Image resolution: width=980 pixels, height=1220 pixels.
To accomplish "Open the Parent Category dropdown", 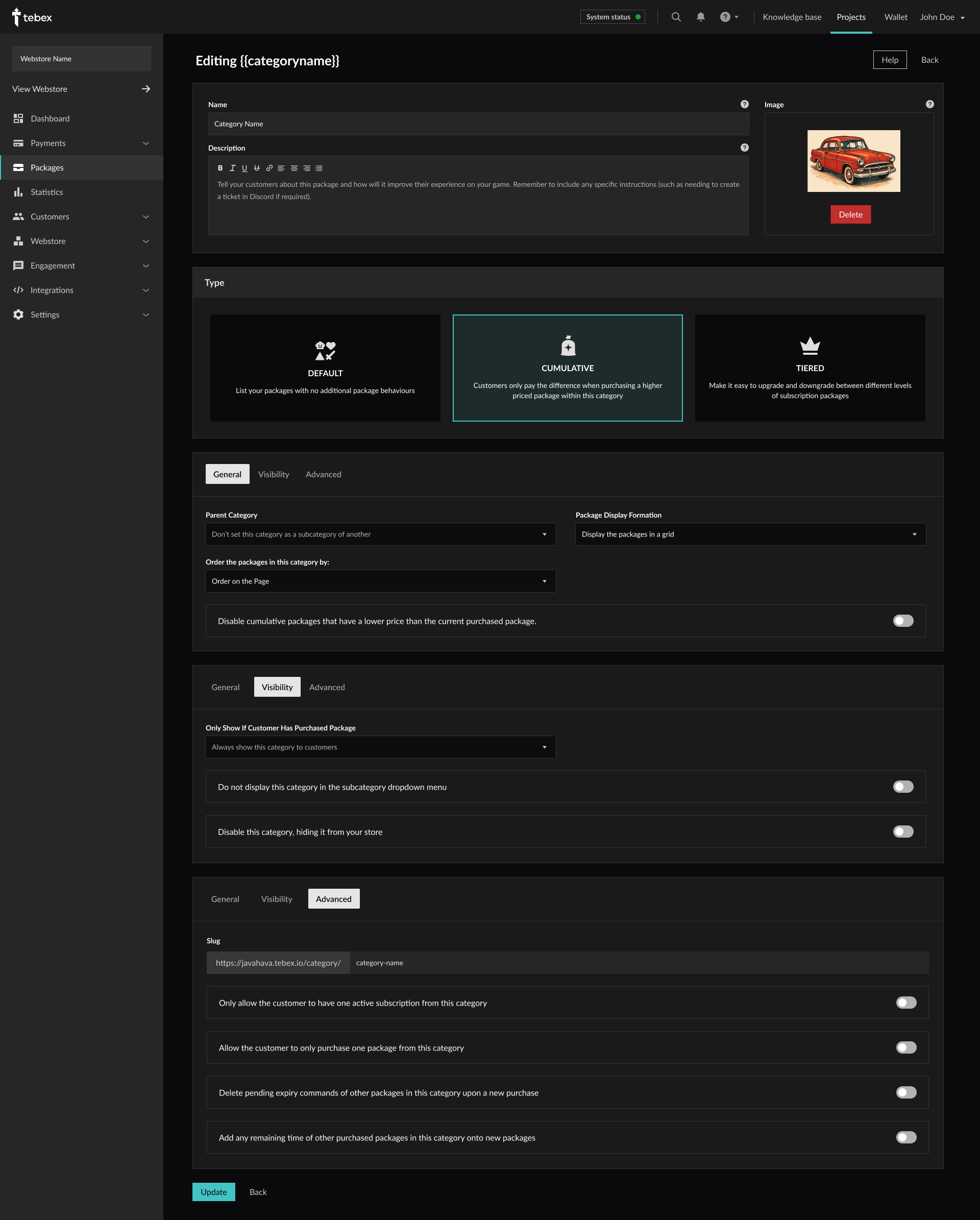I will click(x=380, y=534).
